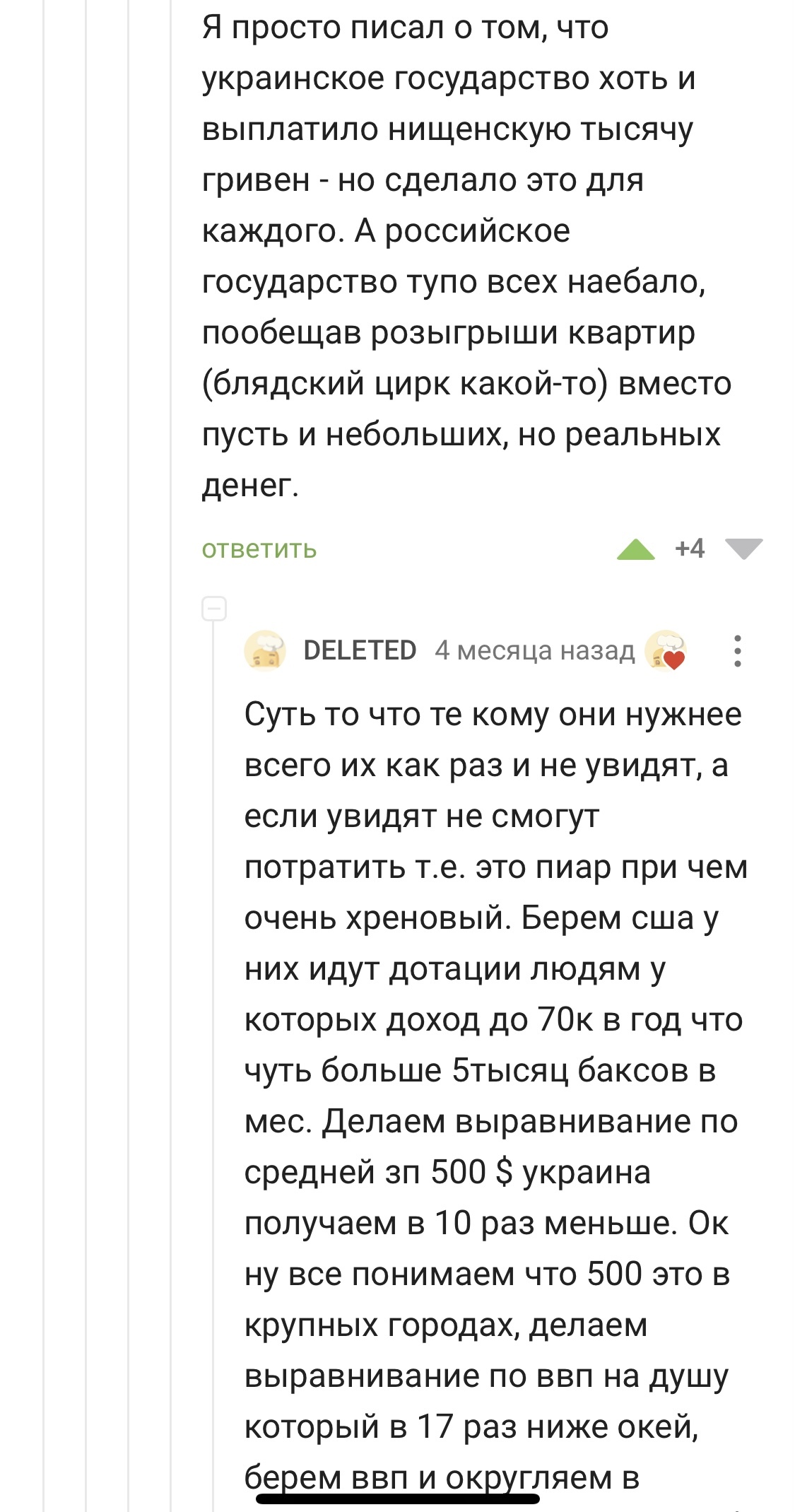Viewport: 795px width, 1512px height.
Task: Tap the +4 rating counter
Action: [690, 549]
